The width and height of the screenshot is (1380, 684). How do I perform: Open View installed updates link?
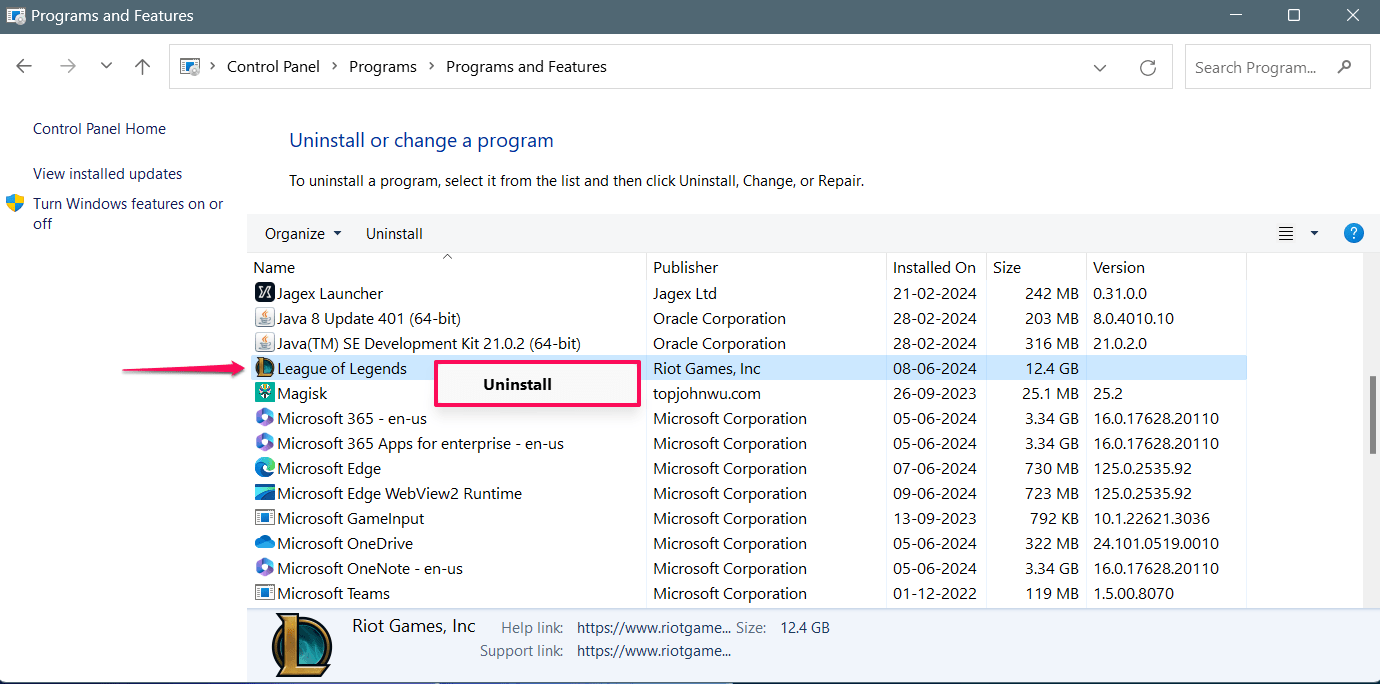(107, 174)
